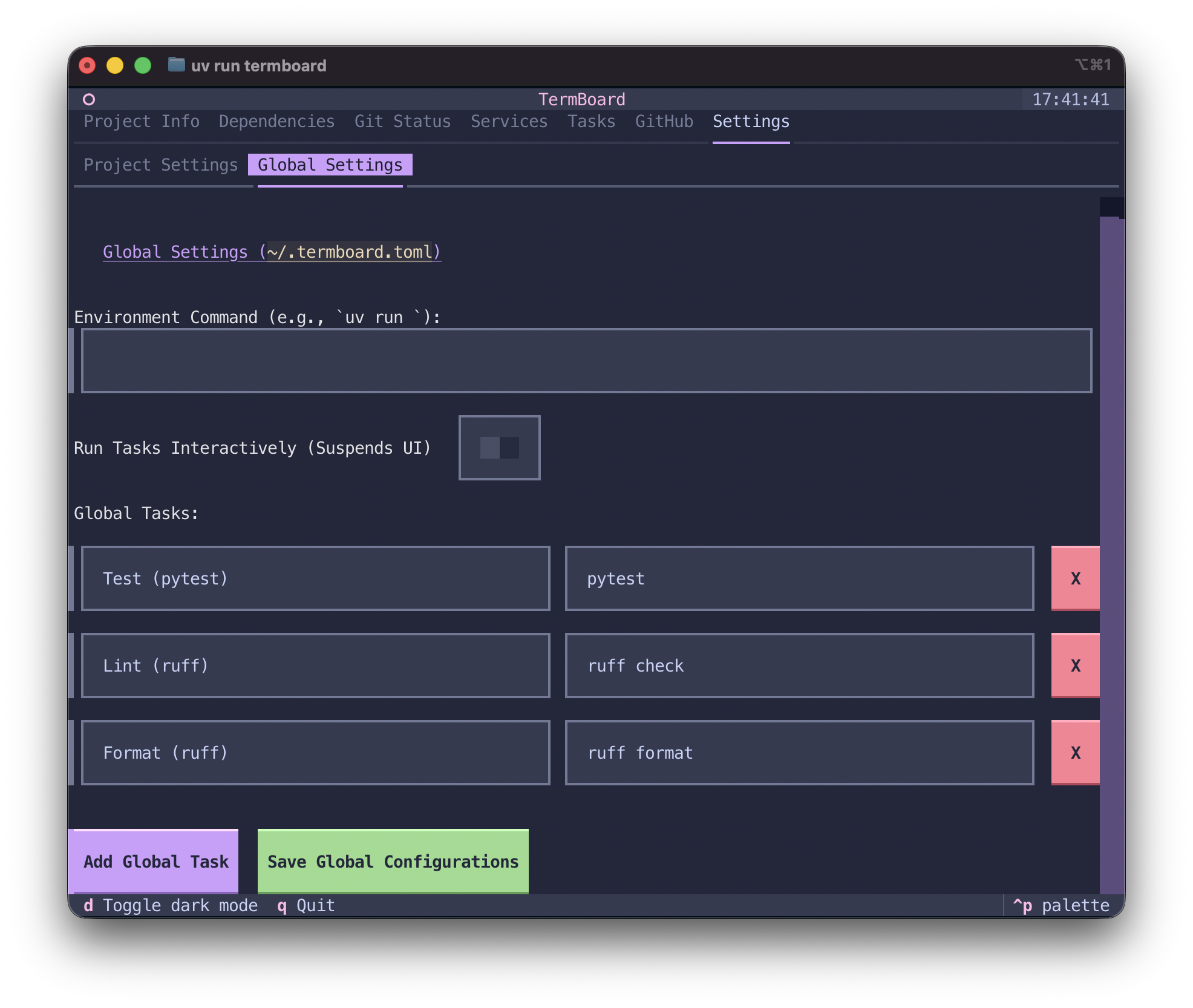Switch to the GitHub tab
The width and height of the screenshot is (1193, 1008).
coord(664,122)
